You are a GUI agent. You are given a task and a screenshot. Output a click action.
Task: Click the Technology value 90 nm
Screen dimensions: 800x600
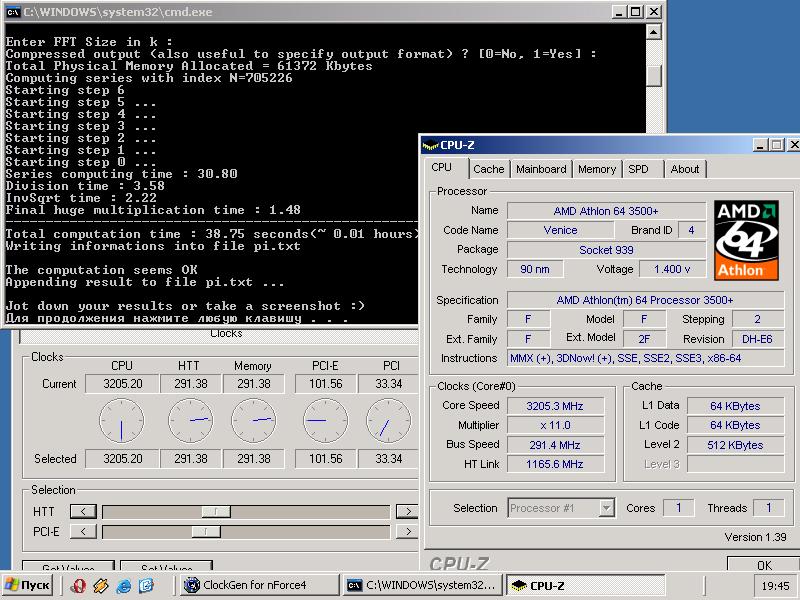point(535,269)
